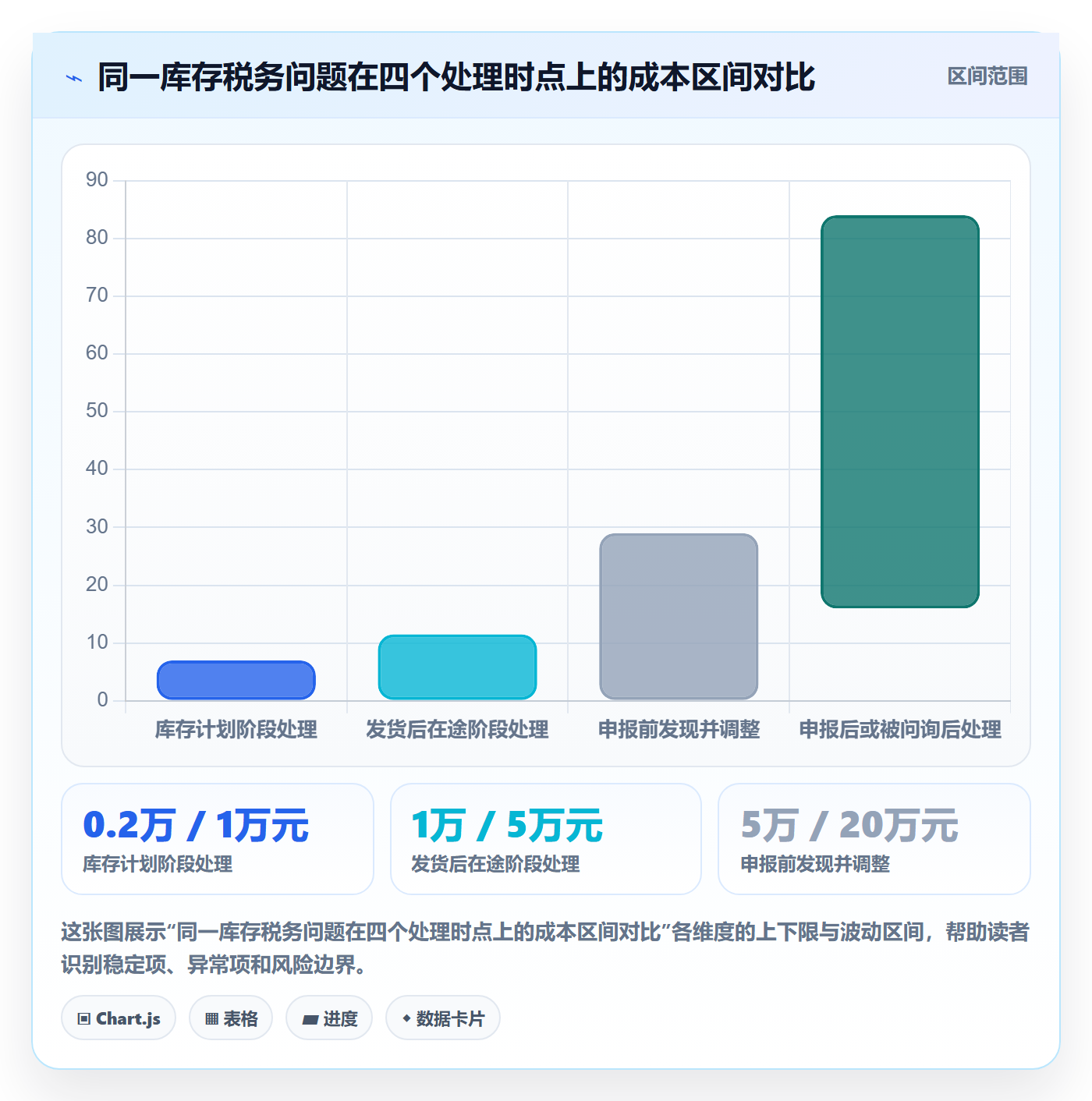Click the x-axis label 发货后在途阶段处理

(x=458, y=729)
